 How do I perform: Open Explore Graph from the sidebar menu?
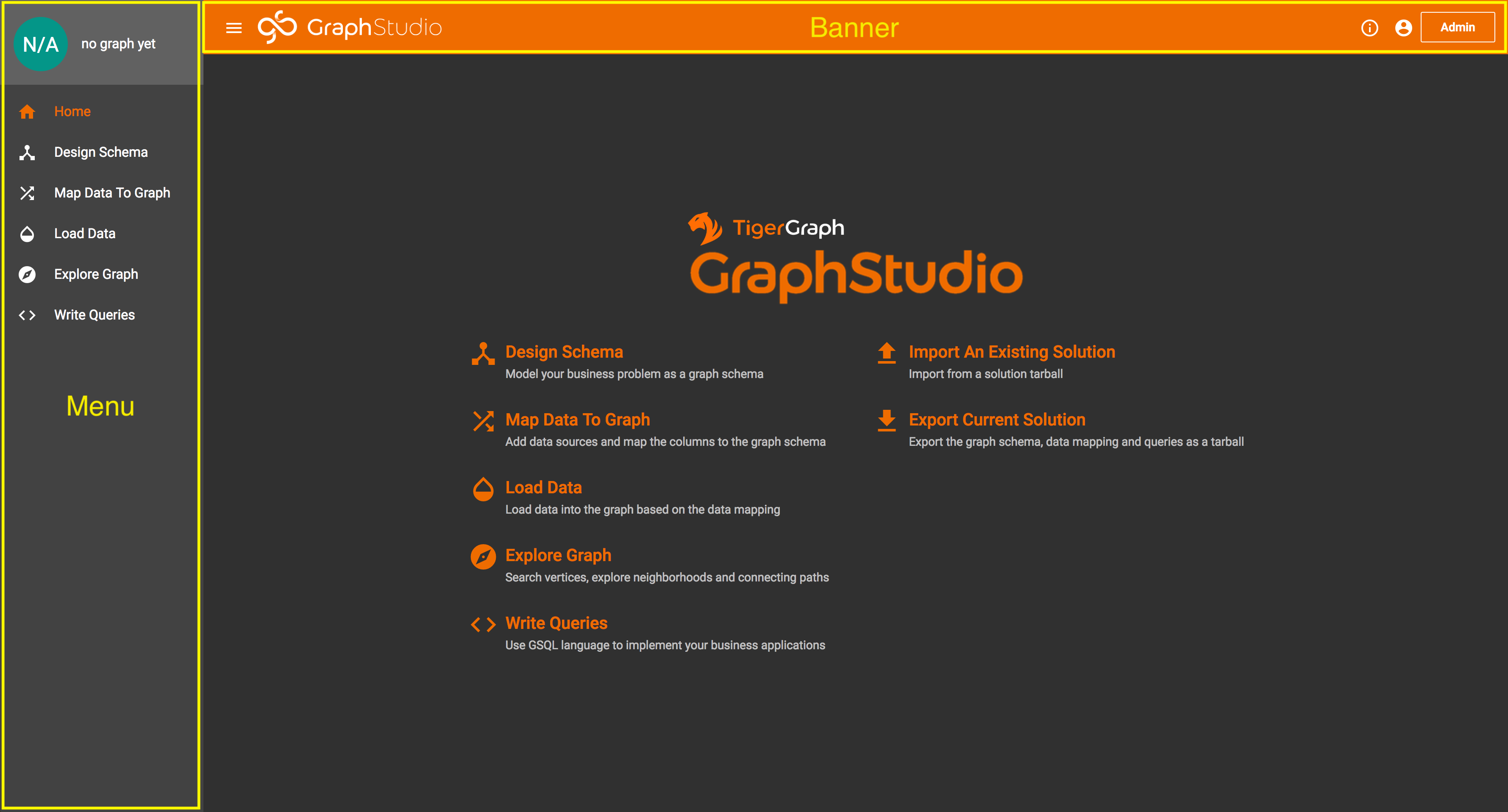(x=96, y=274)
